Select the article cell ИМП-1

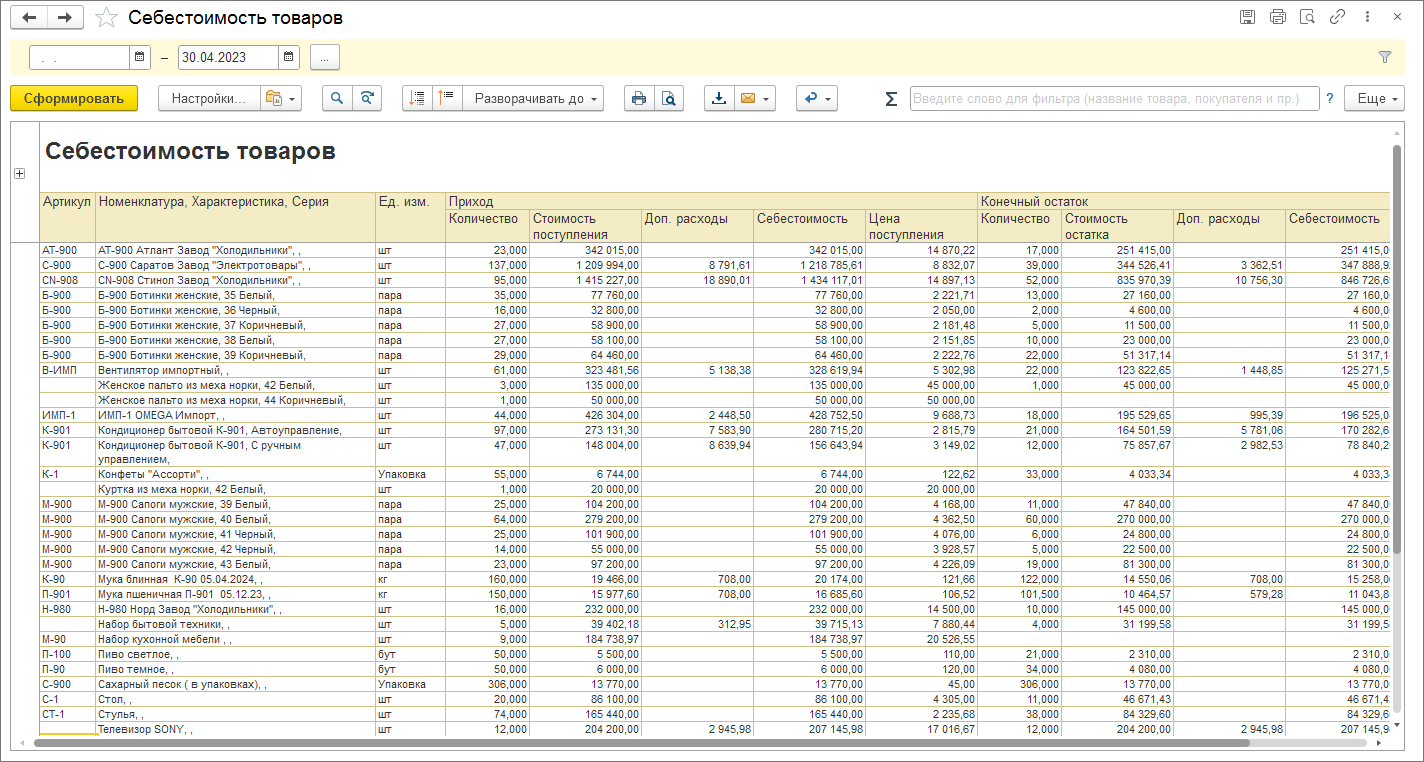(x=67, y=415)
